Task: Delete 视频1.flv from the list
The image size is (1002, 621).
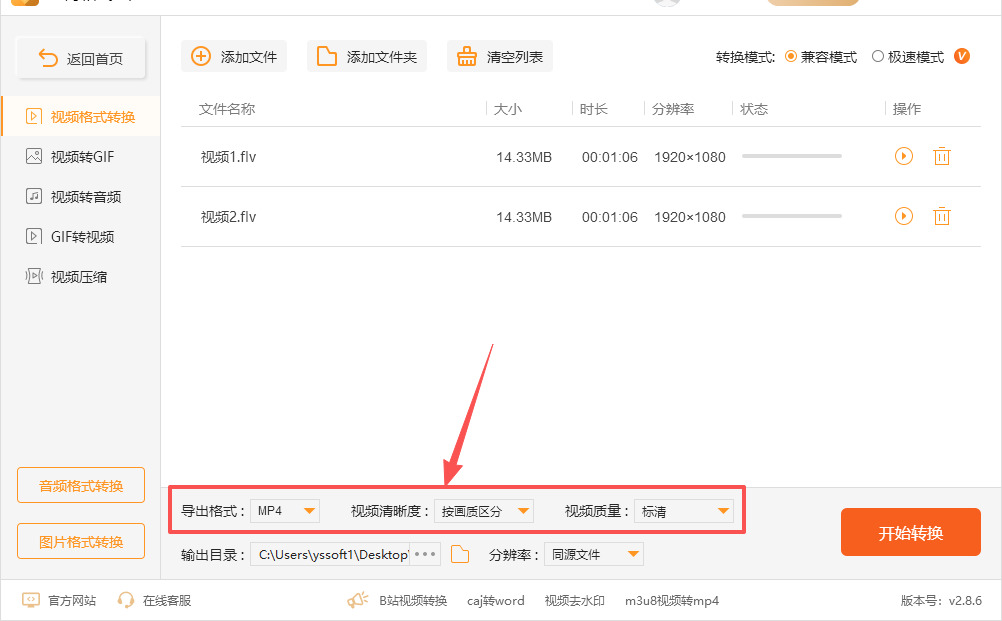Action: click(x=941, y=156)
